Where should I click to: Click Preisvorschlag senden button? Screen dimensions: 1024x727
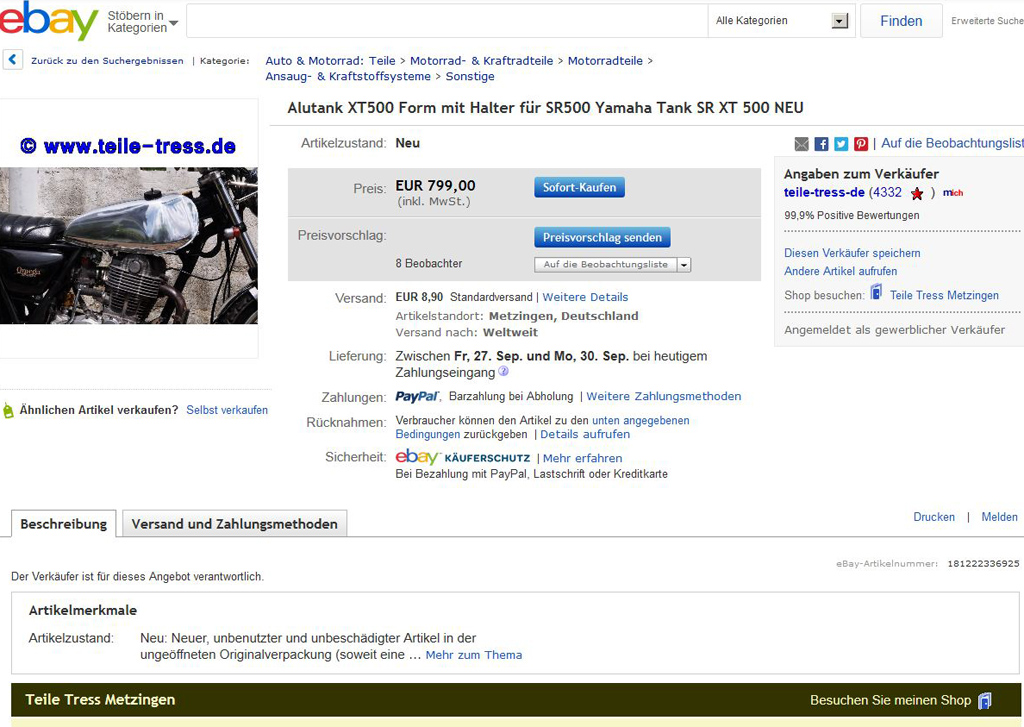pos(602,238)
